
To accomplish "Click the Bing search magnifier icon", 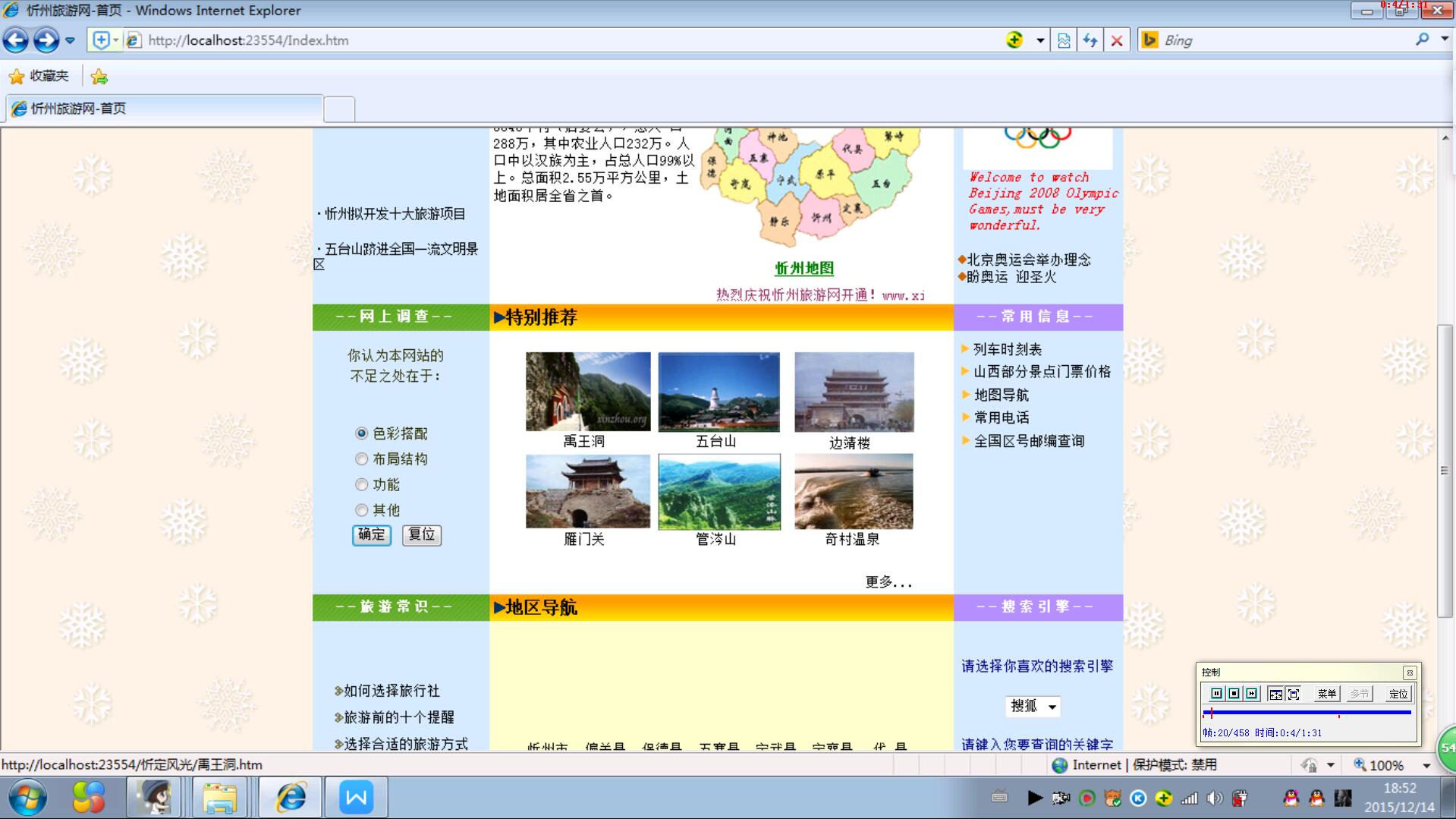I will pyautogui.click(x=1422, y=39).
